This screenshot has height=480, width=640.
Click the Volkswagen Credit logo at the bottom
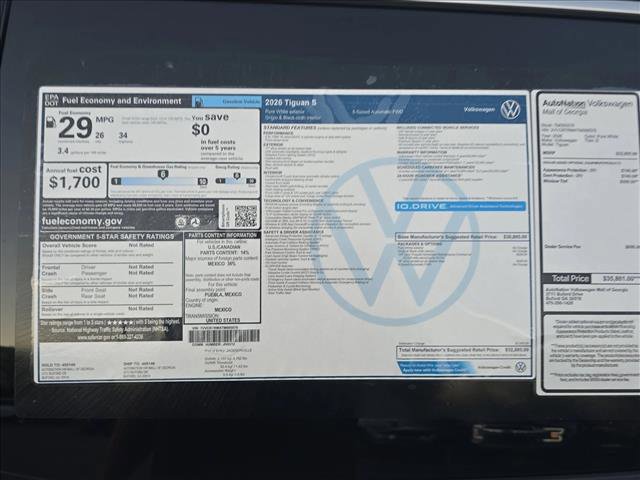[x=520, y=367]
